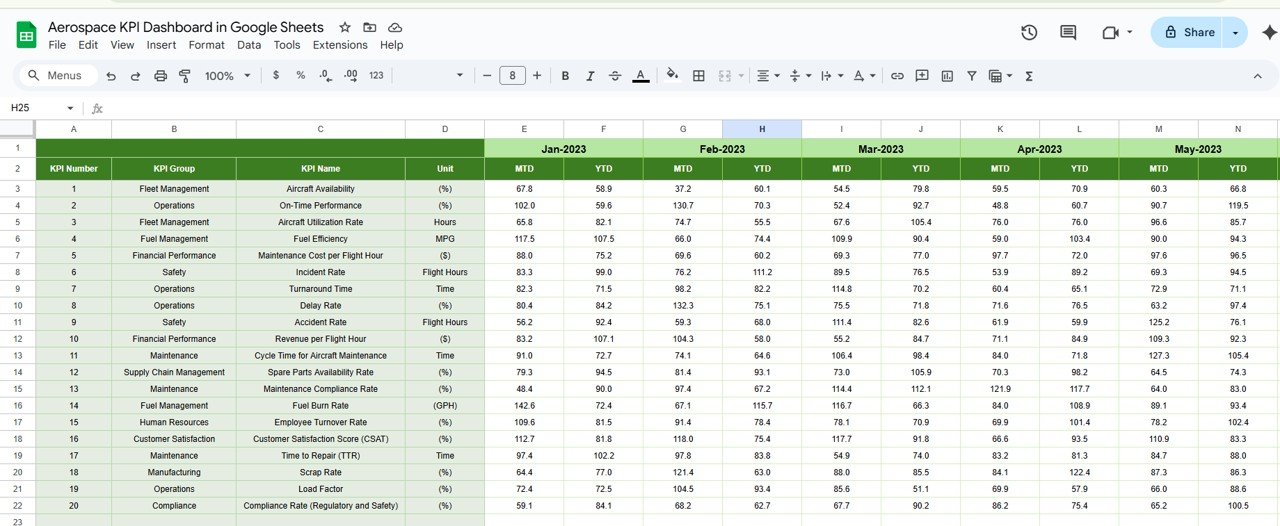
Task: Open text rotation dropdown
Action: pos(863,76)
